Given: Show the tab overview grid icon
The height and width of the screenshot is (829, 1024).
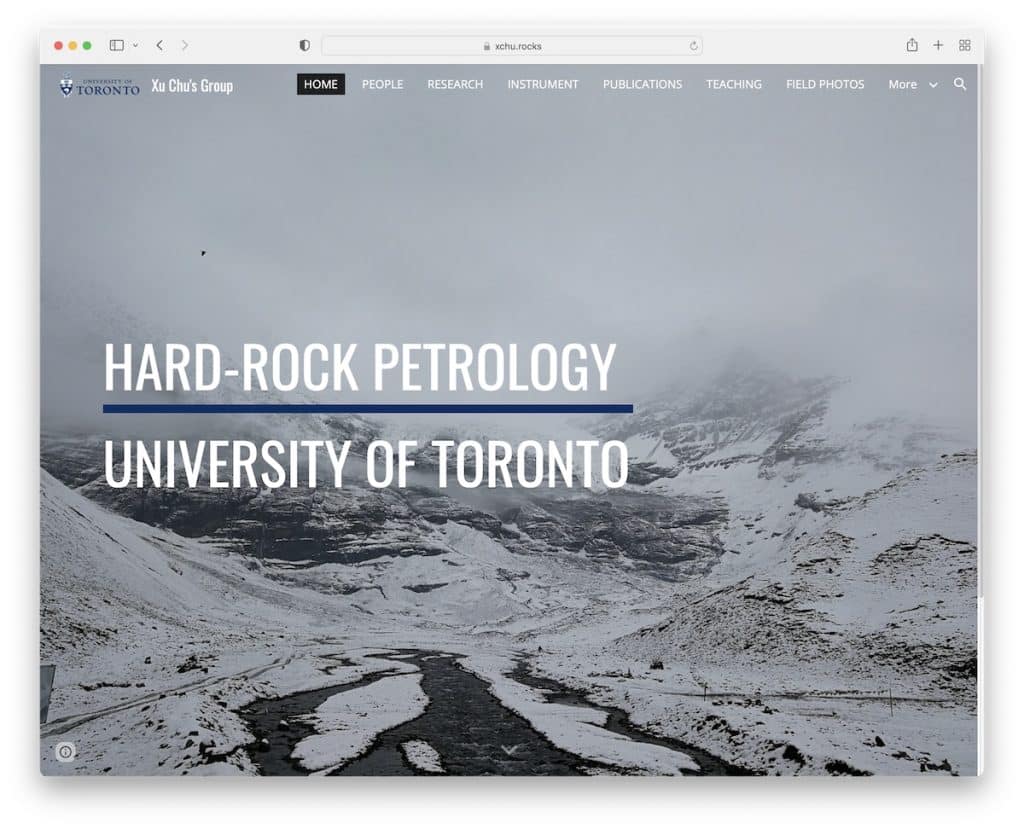Looking at the screenshot, I should coord(965,45).
